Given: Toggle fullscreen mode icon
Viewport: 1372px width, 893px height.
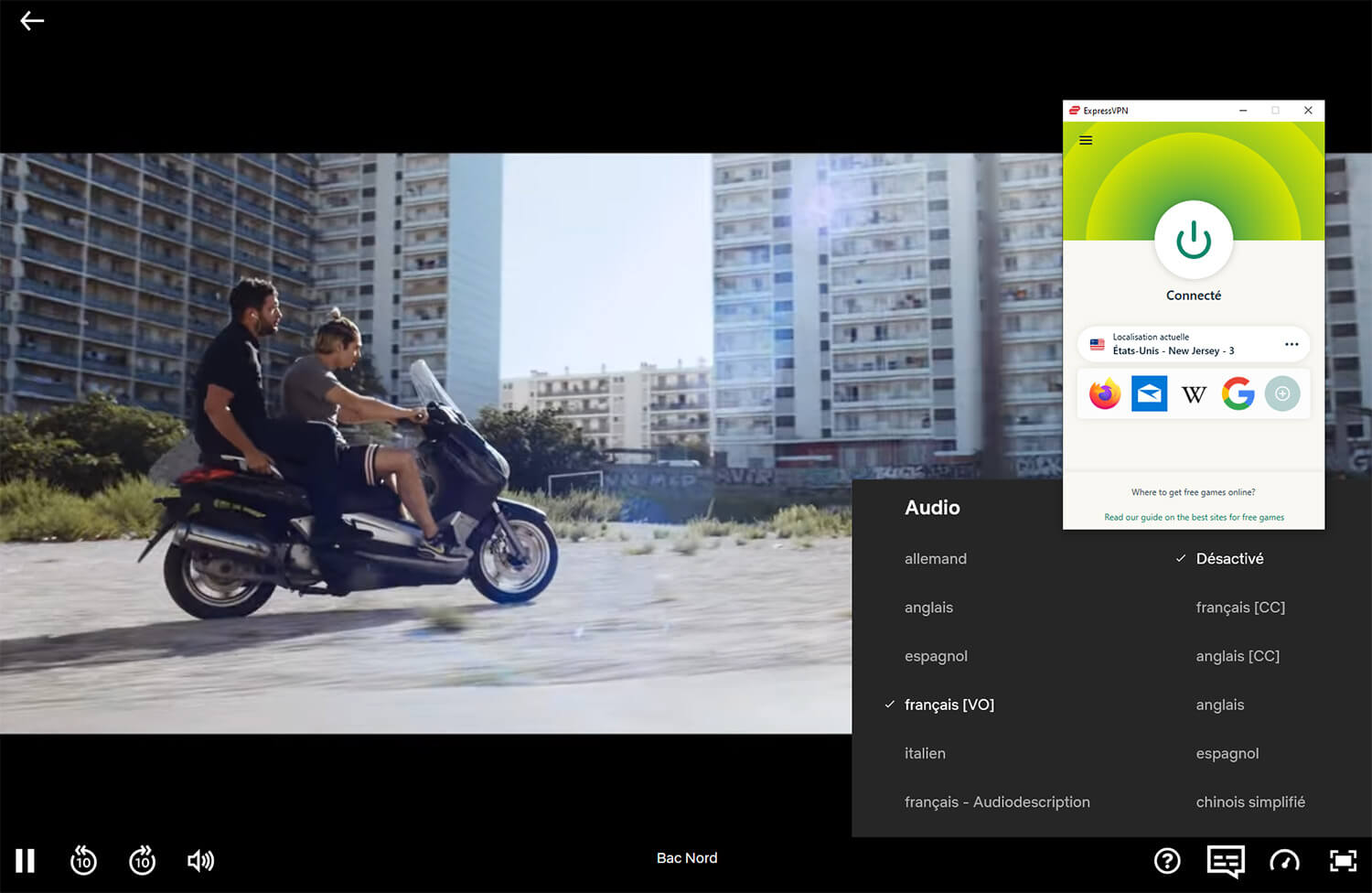Looking at the screenshot, I should [x=1343, y=860].
